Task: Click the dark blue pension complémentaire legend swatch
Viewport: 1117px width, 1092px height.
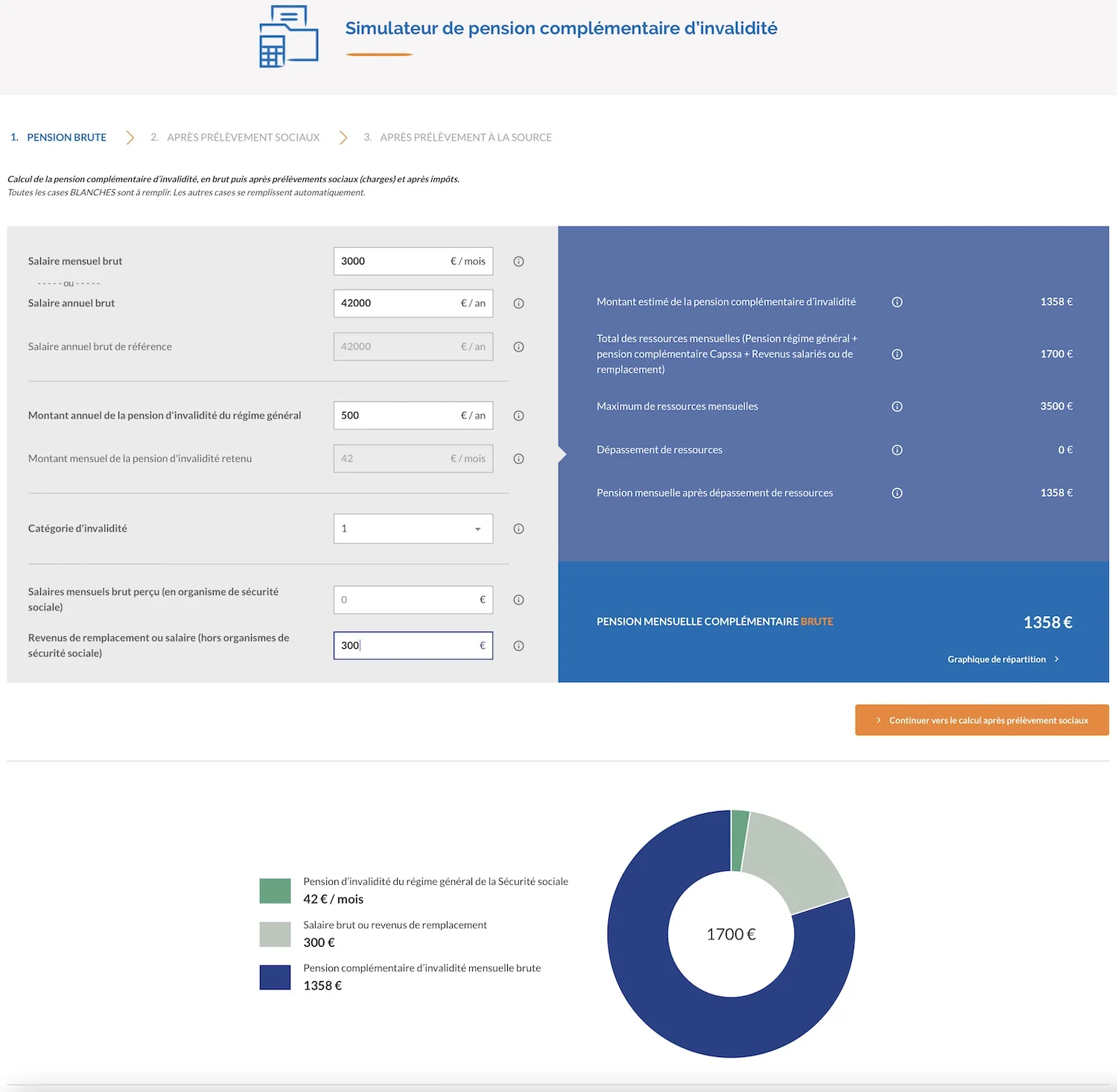Action: [x=275, y=977]
